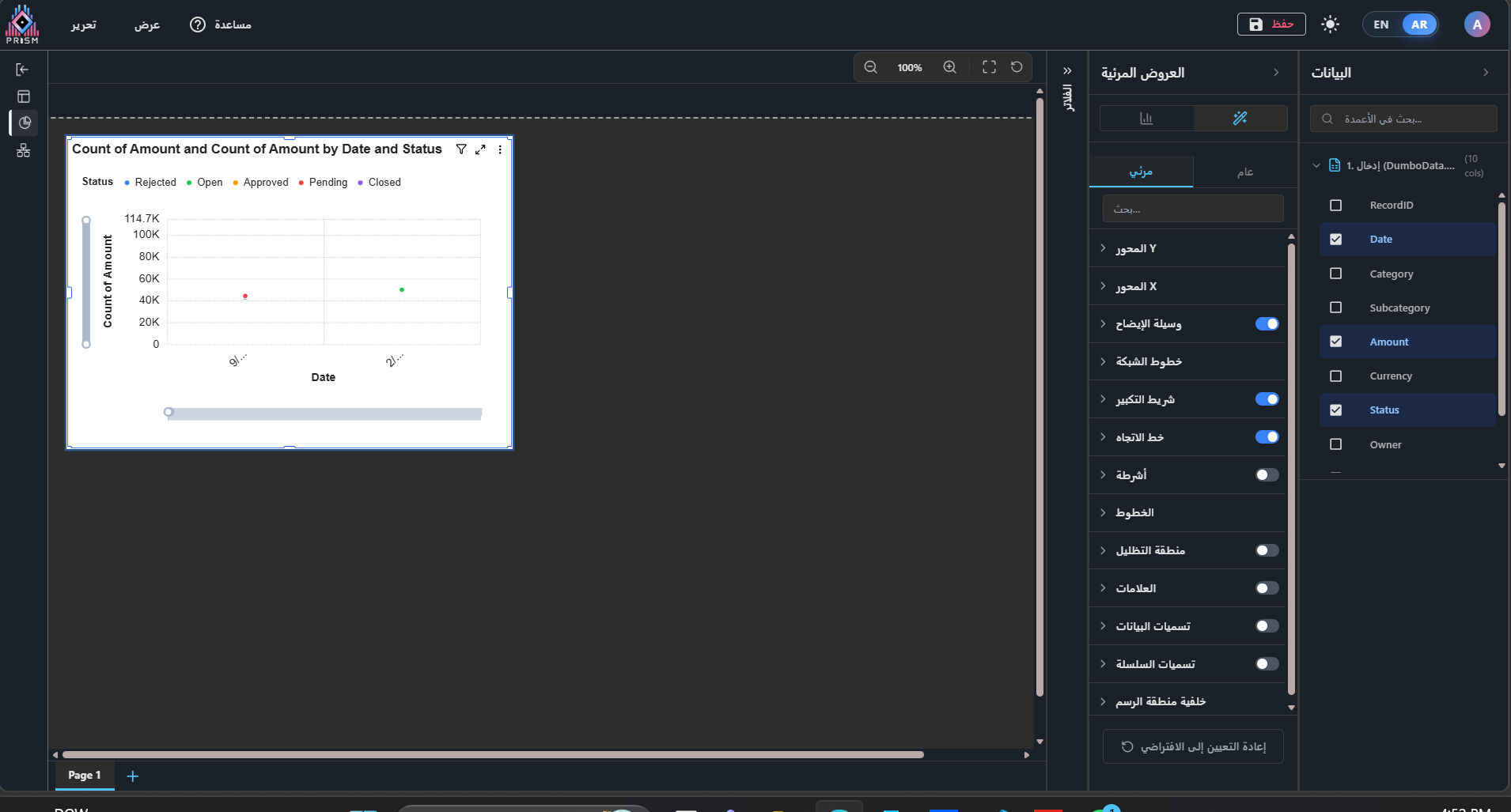Click the حفظ save button
The height and width of the screenshot is (812, 1511).
pos(1271,25)
